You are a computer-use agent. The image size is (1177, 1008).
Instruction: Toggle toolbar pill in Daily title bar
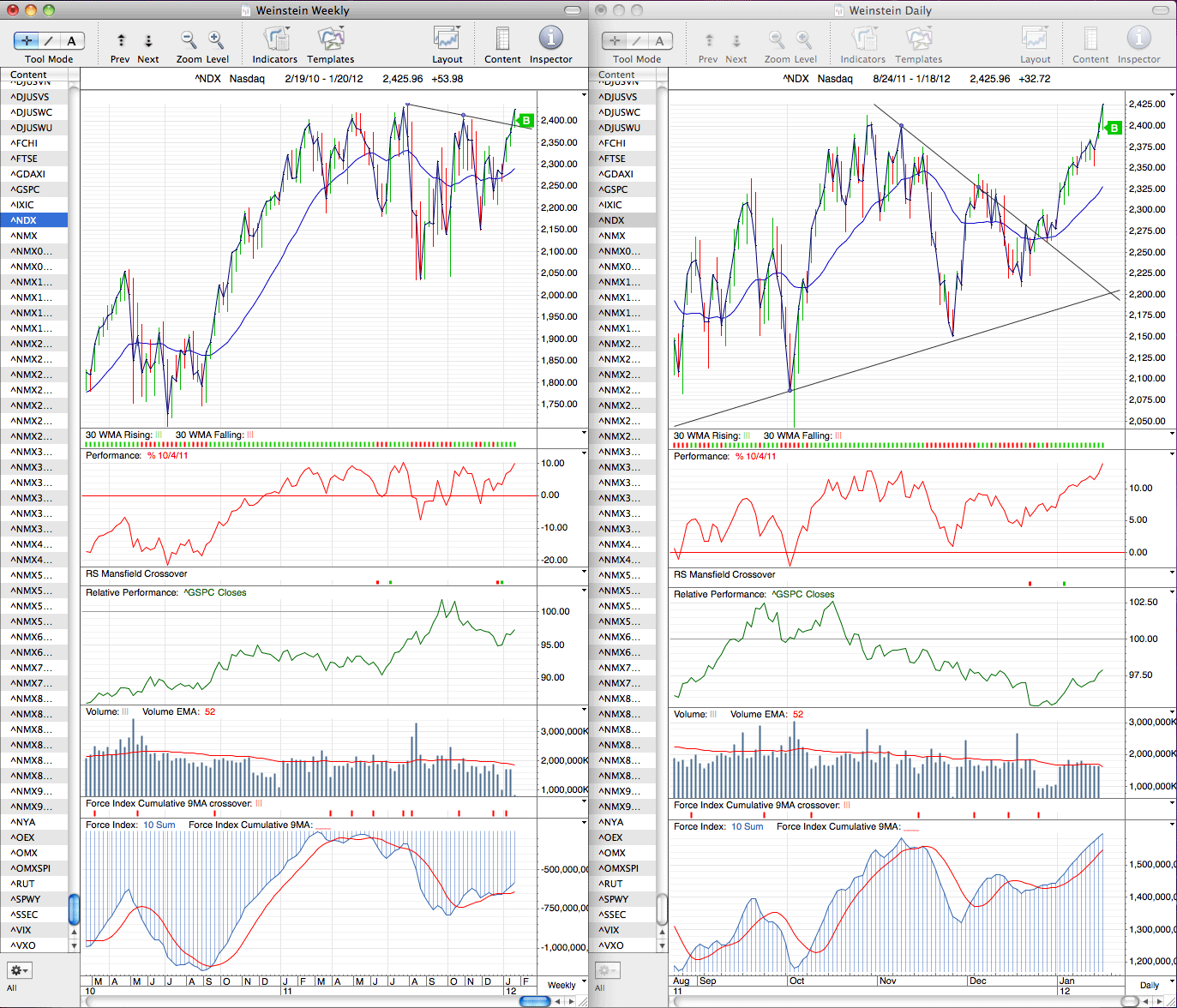pos(1162,10)
